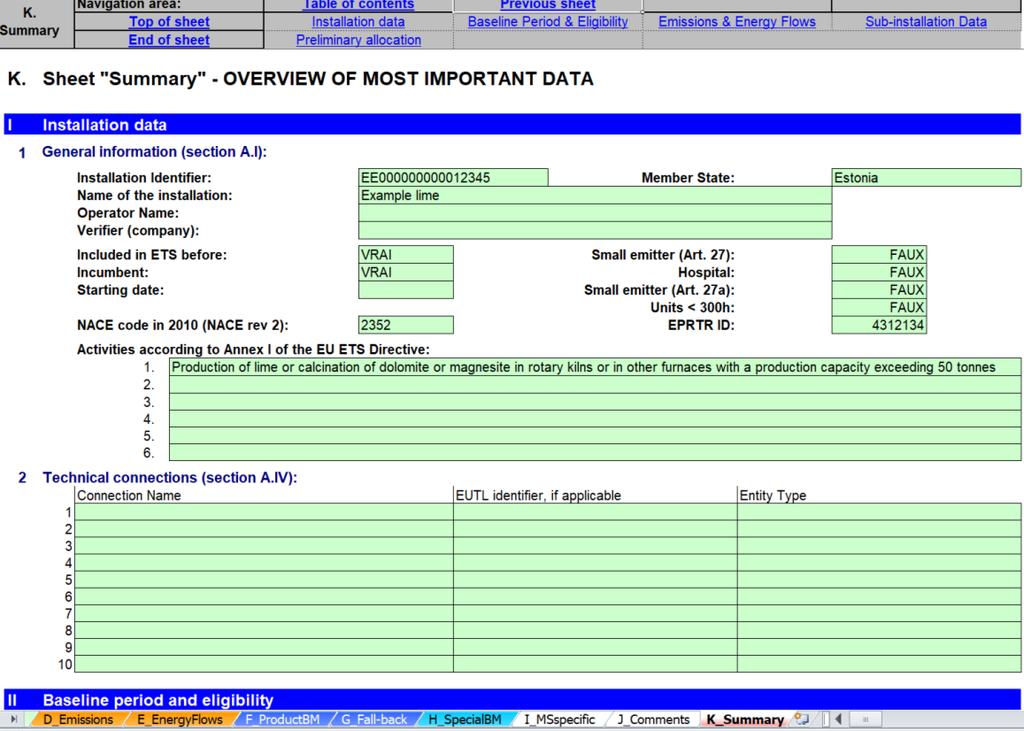Select Connection Name cell in row 1
This screenshot has width=1024, height=731.
[x=264, y=512]
